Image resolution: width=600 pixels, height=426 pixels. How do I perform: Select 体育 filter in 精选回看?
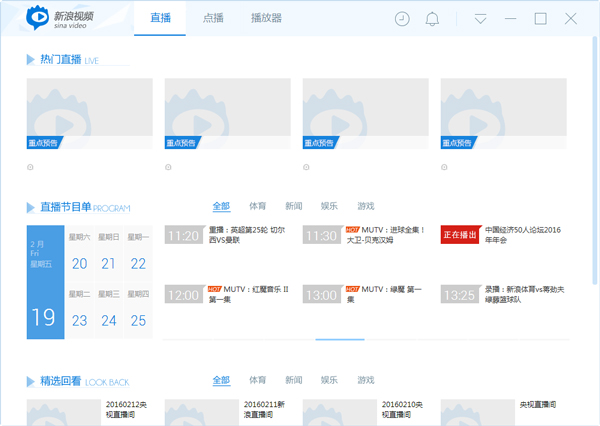[258, 380]
